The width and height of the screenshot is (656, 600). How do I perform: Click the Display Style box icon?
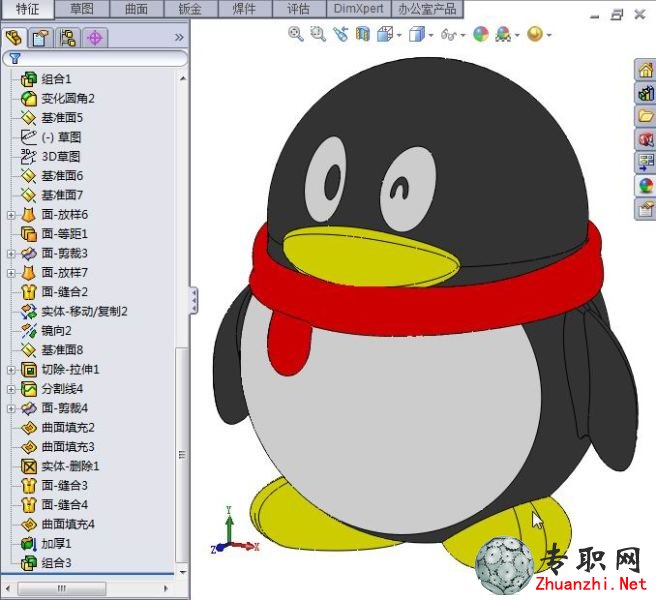click(417, 34)
